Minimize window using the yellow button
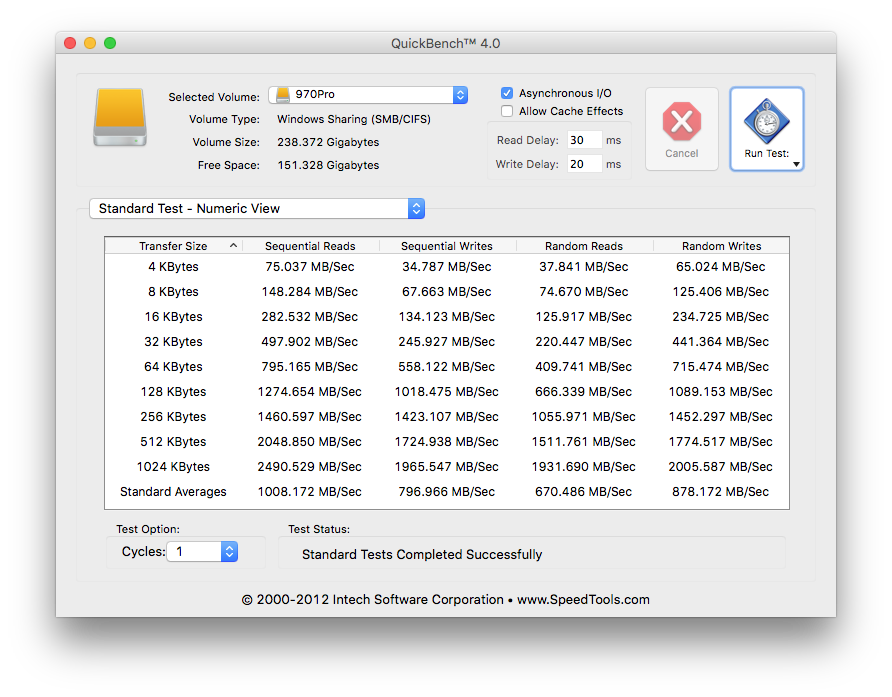 pos(90,43)
